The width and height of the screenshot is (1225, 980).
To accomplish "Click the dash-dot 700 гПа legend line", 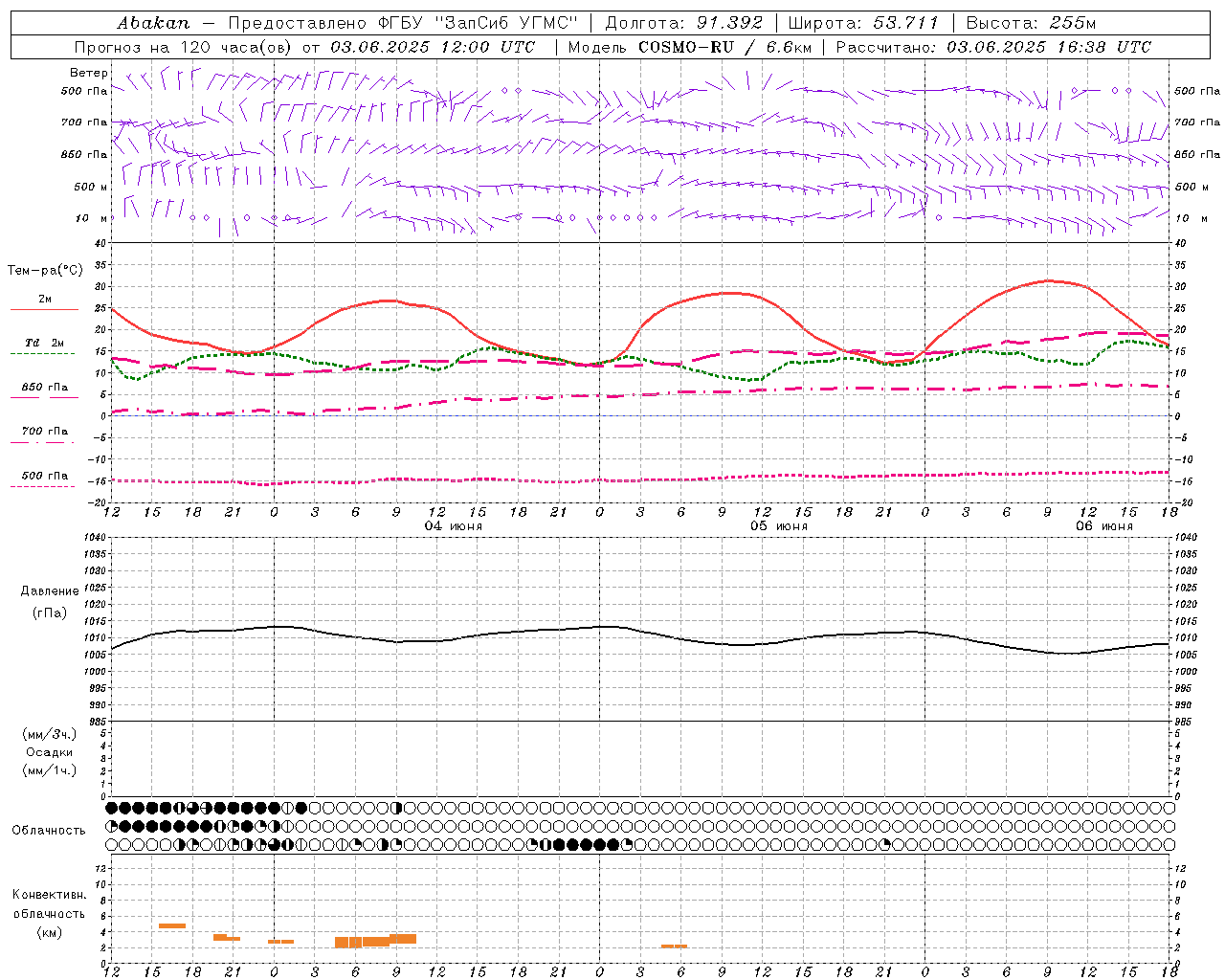I will 42,442.
